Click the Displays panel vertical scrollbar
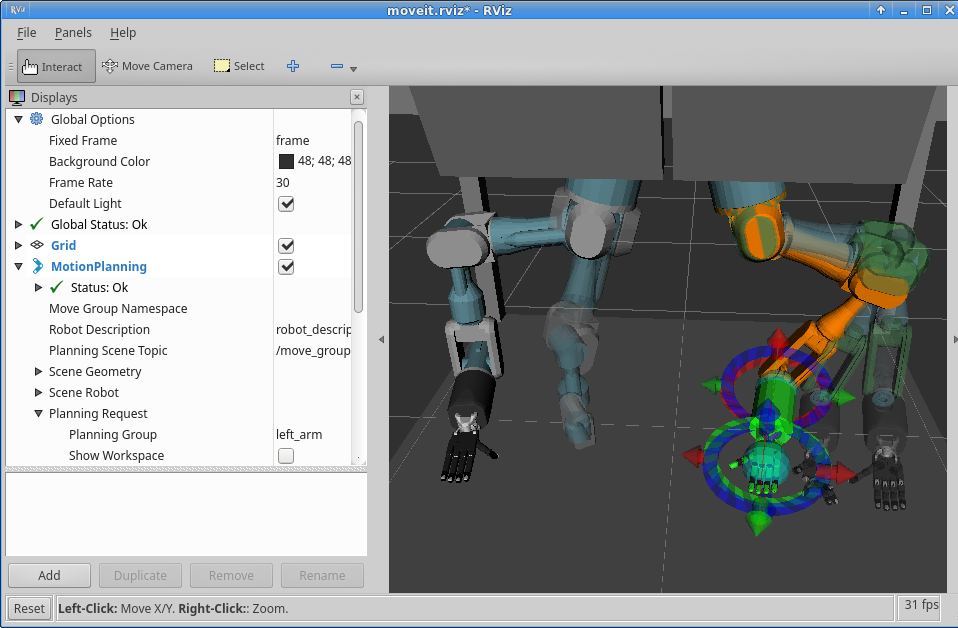 [358, 217]
